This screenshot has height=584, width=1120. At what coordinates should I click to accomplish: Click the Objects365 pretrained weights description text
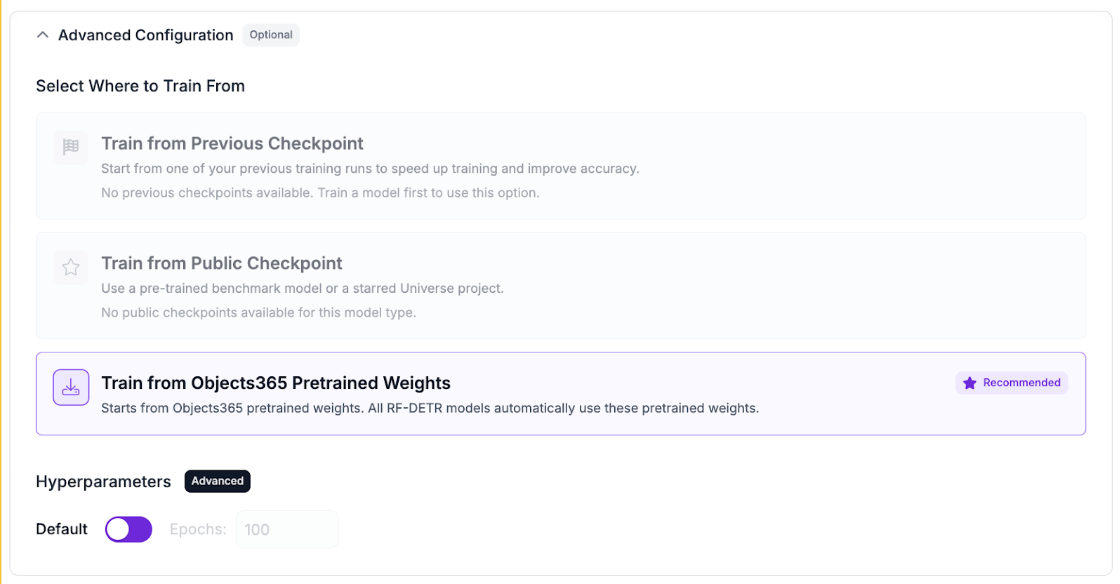click(430, 408)
